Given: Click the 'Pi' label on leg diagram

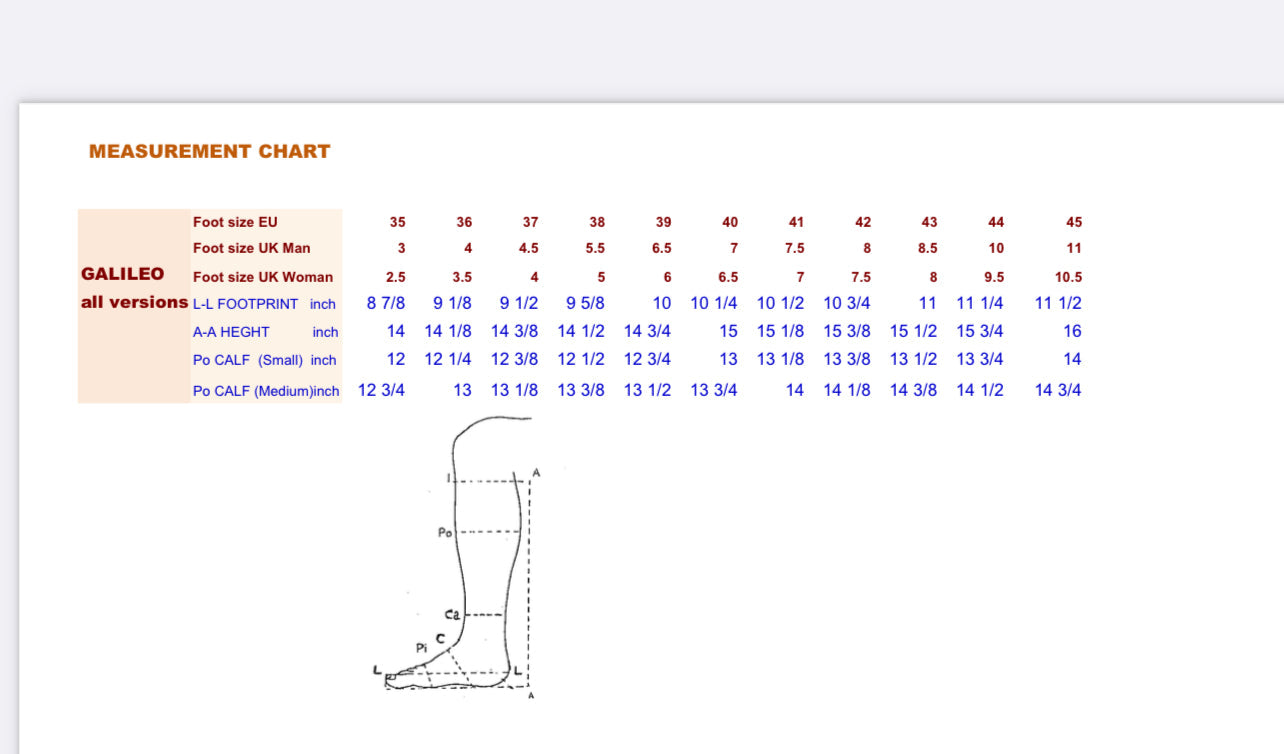Looking at the screenshot, I should point(422,648).
